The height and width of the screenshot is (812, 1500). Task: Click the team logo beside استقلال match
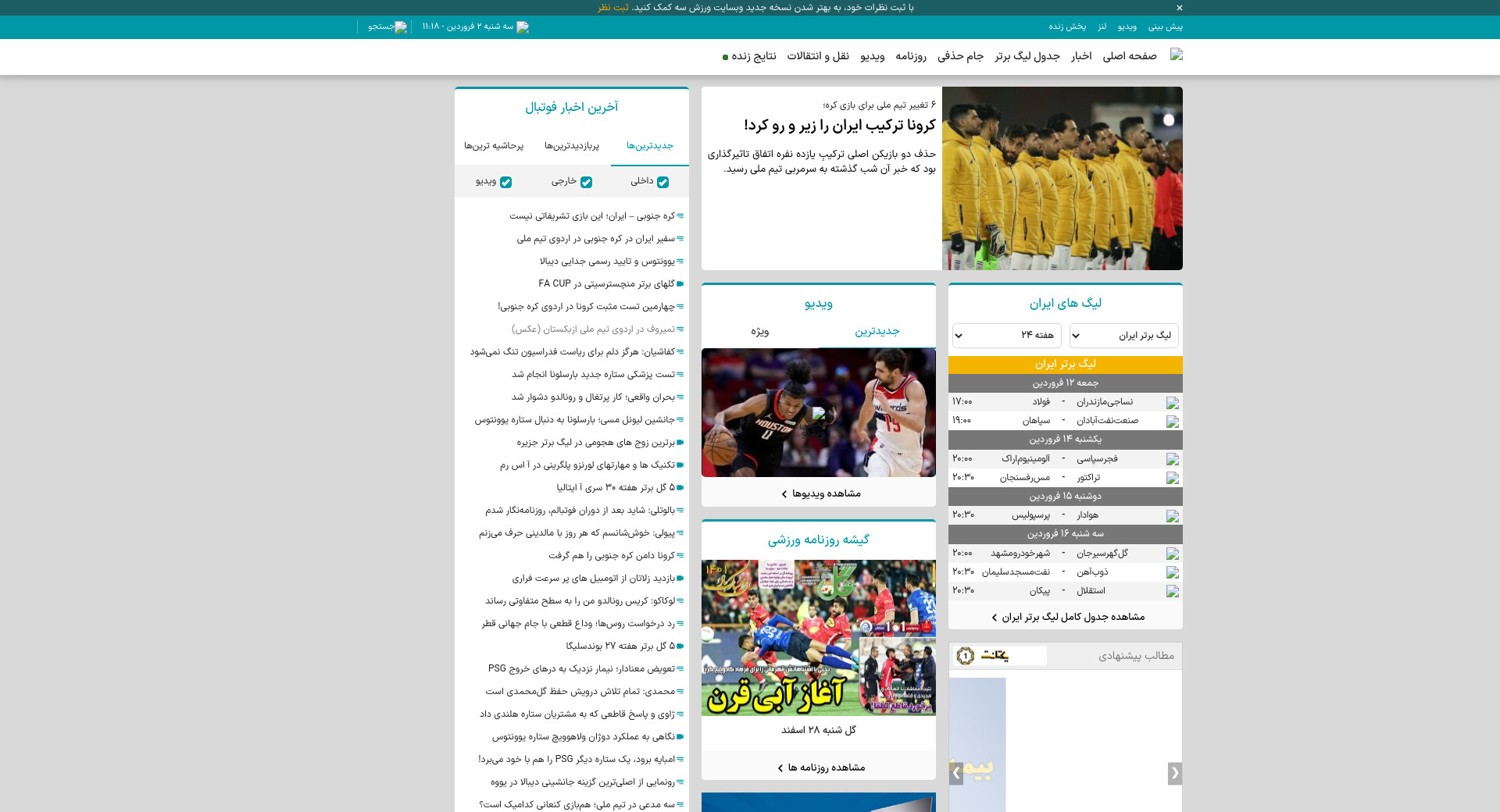(x=1172, y=591)
